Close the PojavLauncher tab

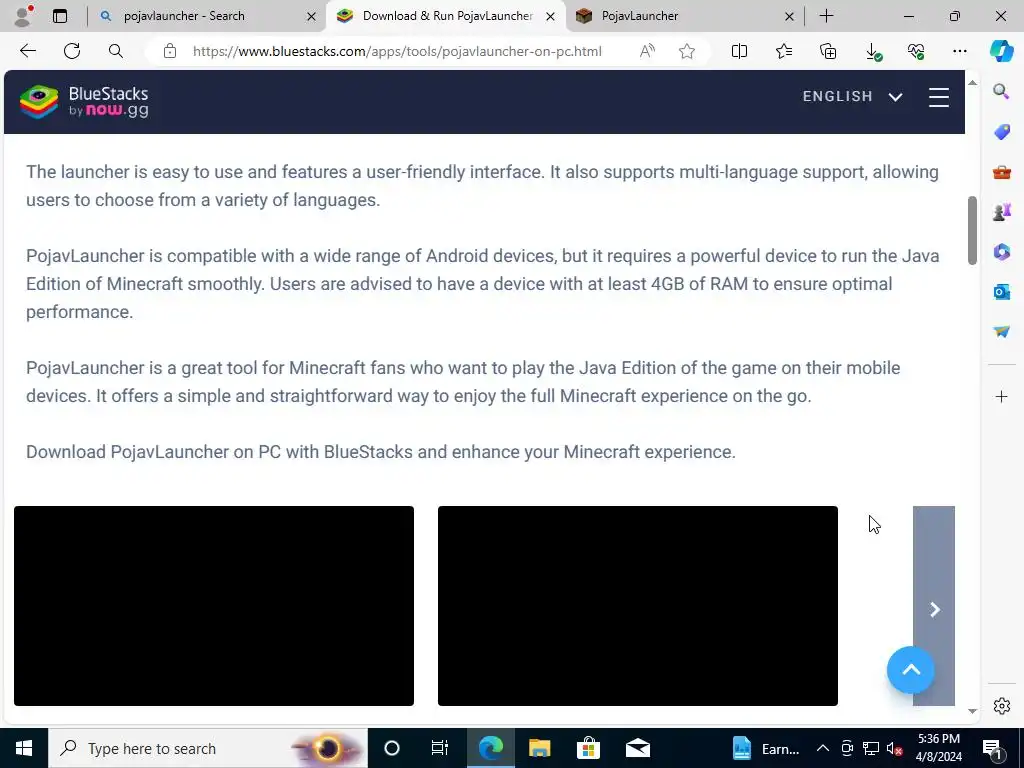click(x=789, y=16)
